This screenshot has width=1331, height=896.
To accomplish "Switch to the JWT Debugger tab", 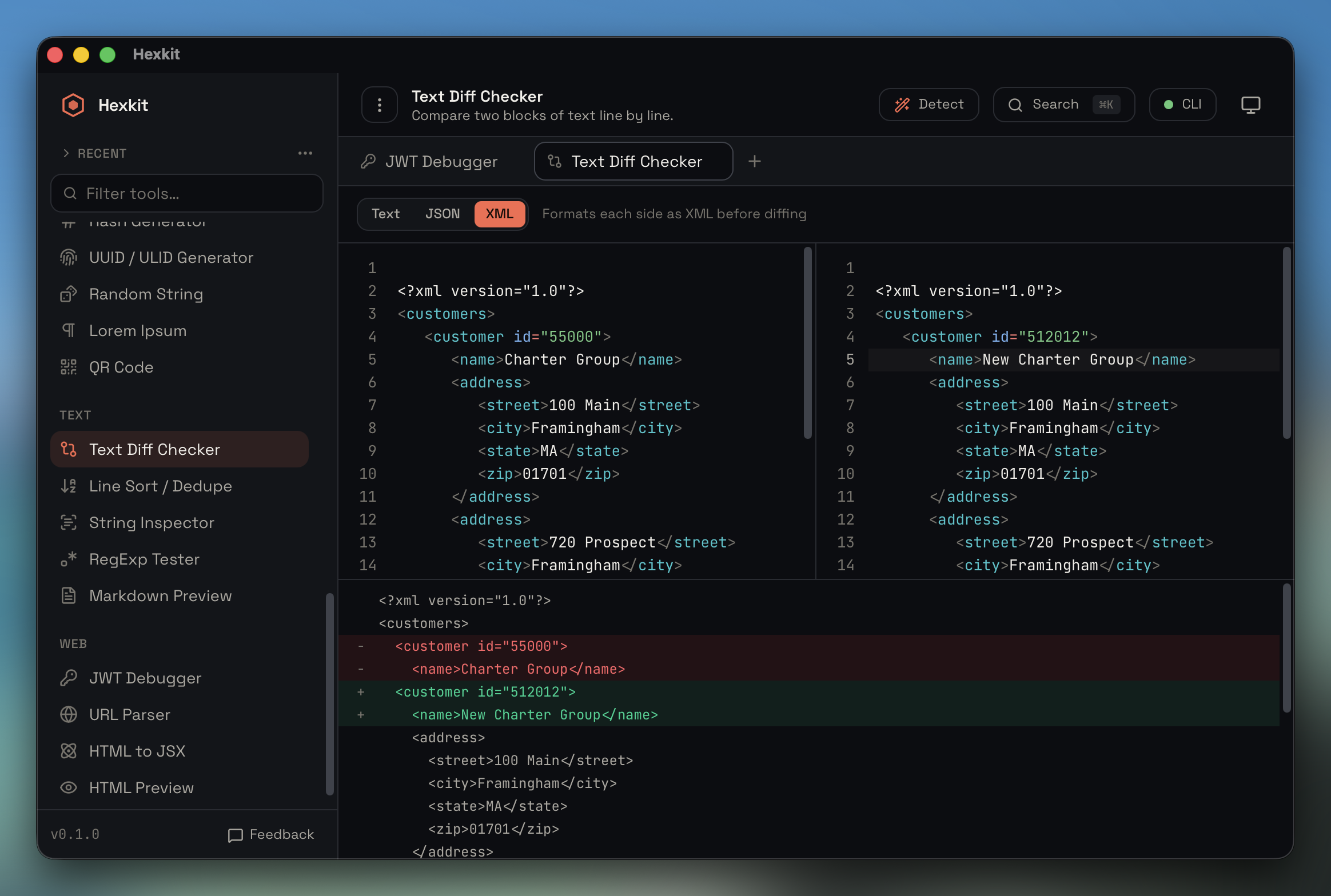I will 429,162.
